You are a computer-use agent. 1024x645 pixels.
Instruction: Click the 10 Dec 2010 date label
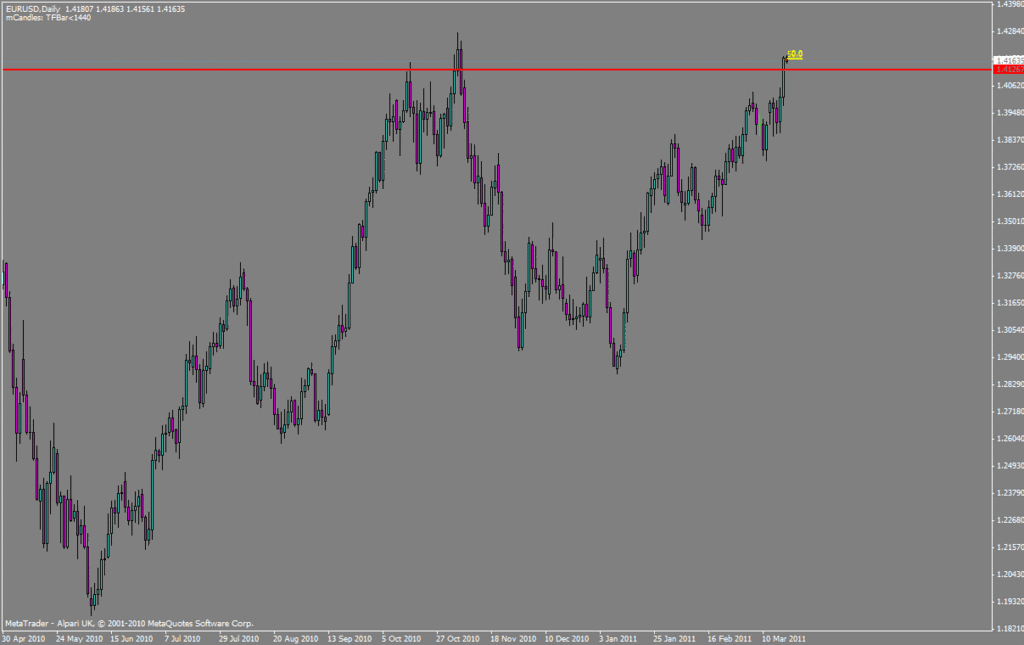567,638
